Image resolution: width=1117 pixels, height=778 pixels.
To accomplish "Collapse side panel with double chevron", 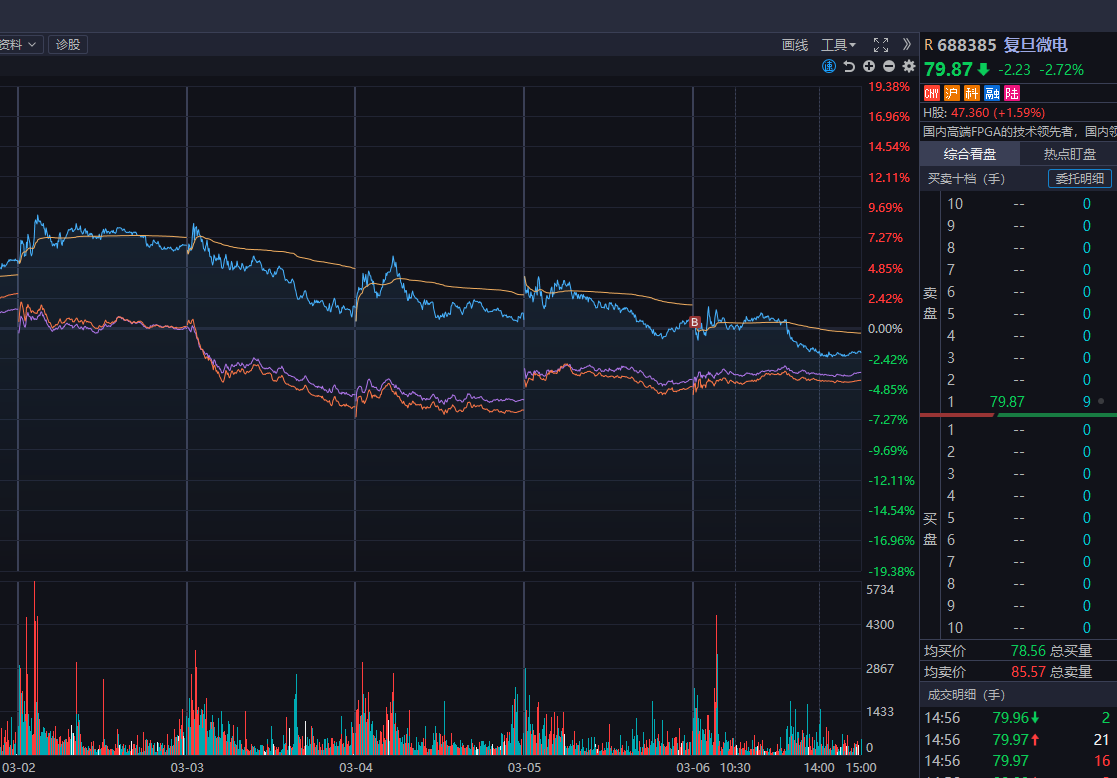I will pos(906,44).
